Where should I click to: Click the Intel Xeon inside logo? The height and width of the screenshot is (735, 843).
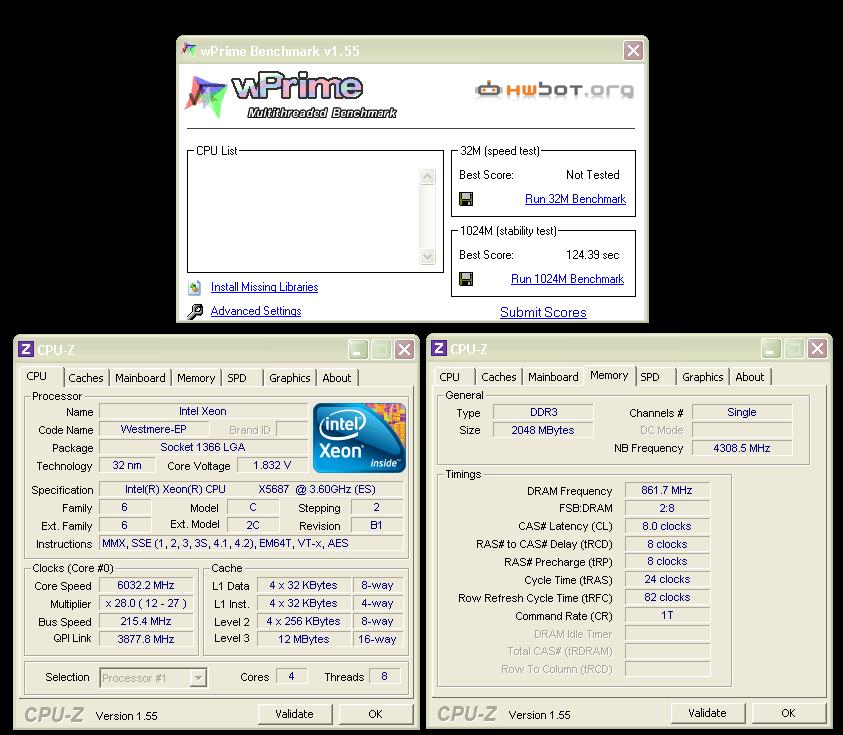click(360, 438)
